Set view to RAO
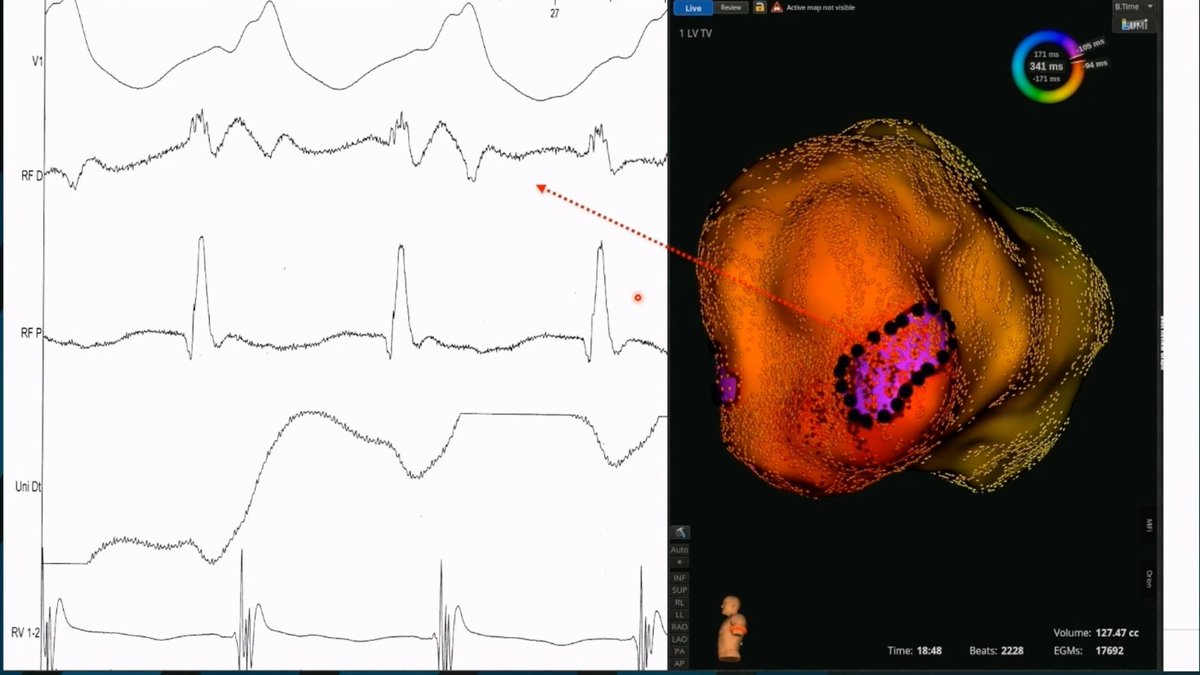 coord(680,627)
